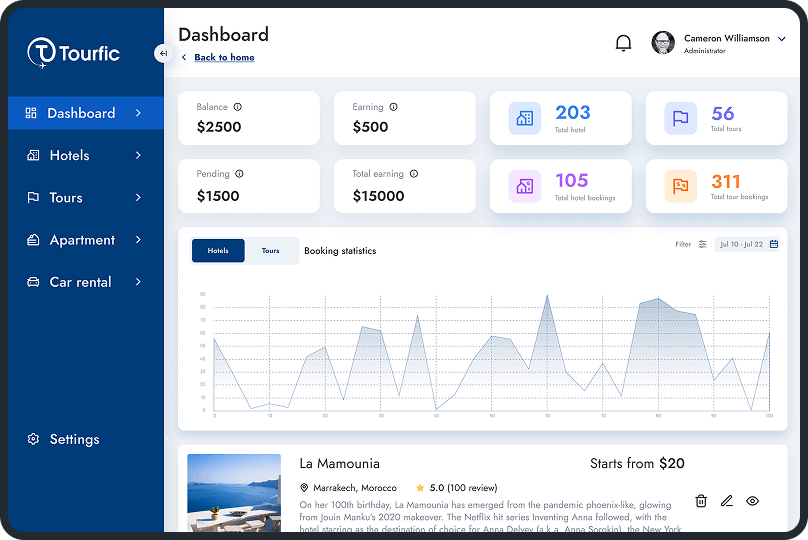Open Settings in the sidebar
Screen dimensions: 808x540
coord(74,439)
